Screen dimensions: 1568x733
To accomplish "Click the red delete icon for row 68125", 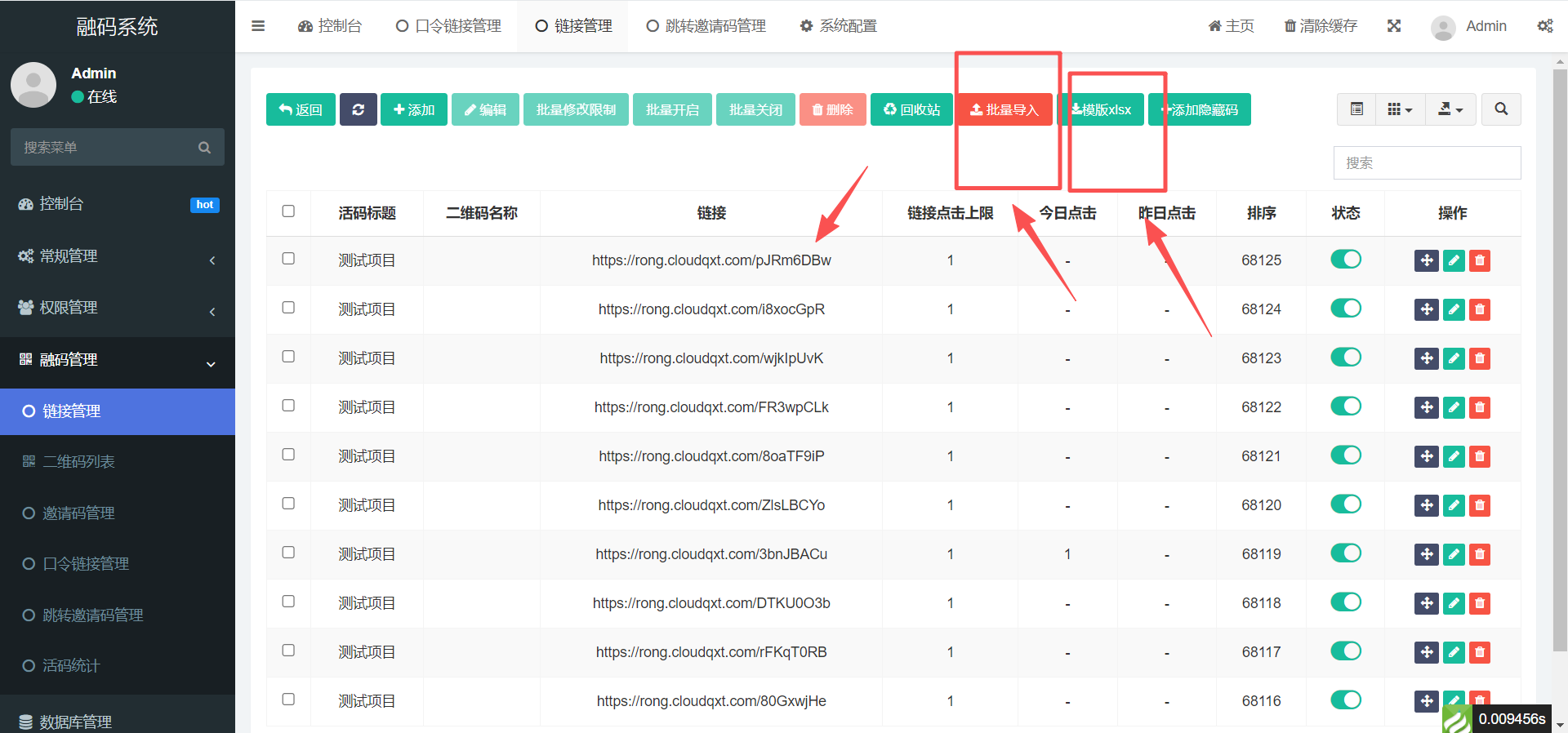I will (1480, 260).
